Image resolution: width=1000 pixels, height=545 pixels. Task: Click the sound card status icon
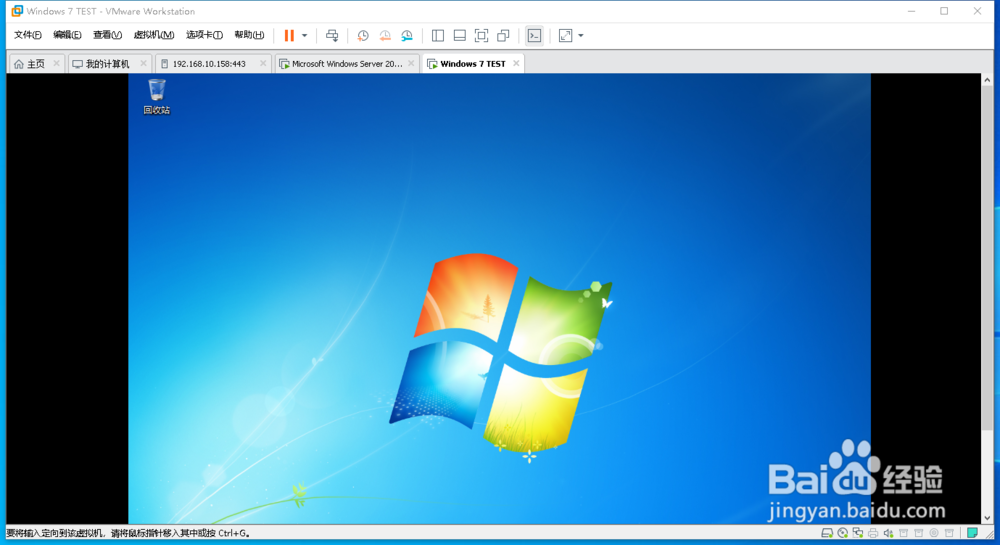click(888, 533)
